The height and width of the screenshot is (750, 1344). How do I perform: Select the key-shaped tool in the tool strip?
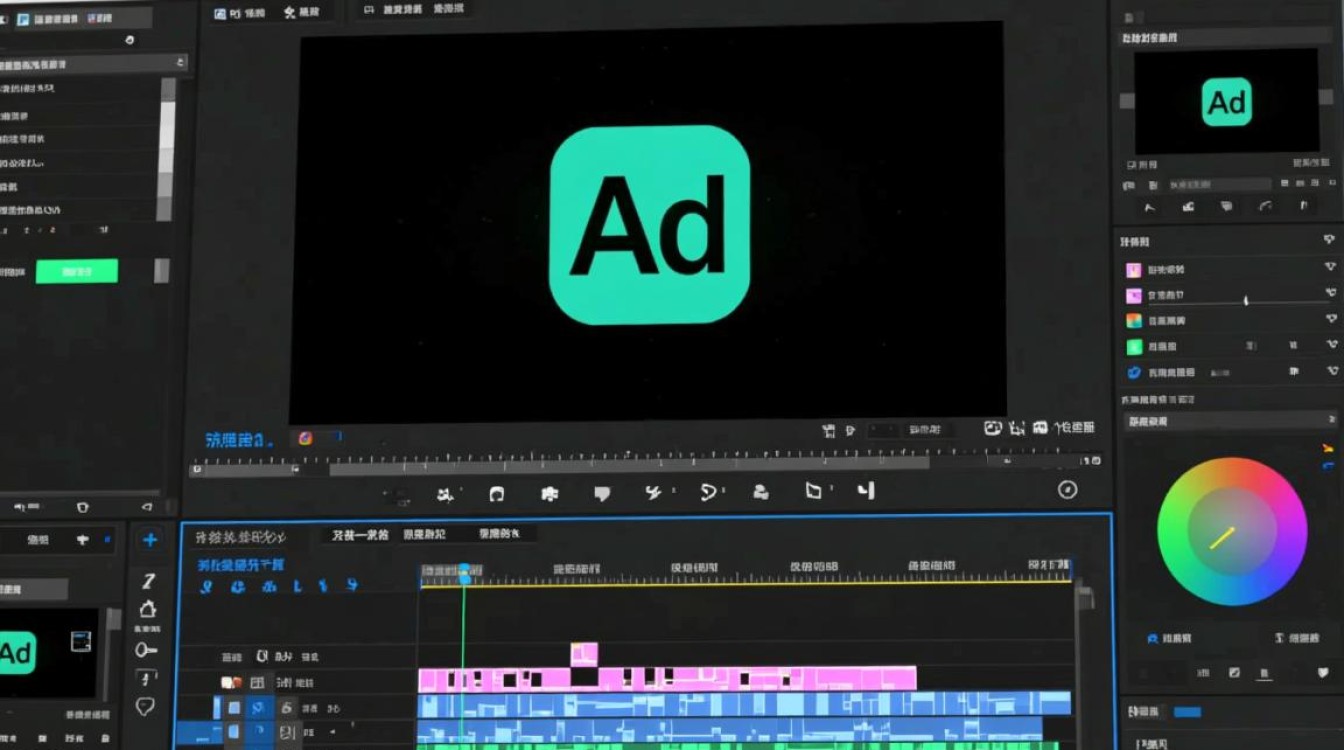[x=147, y=649]
